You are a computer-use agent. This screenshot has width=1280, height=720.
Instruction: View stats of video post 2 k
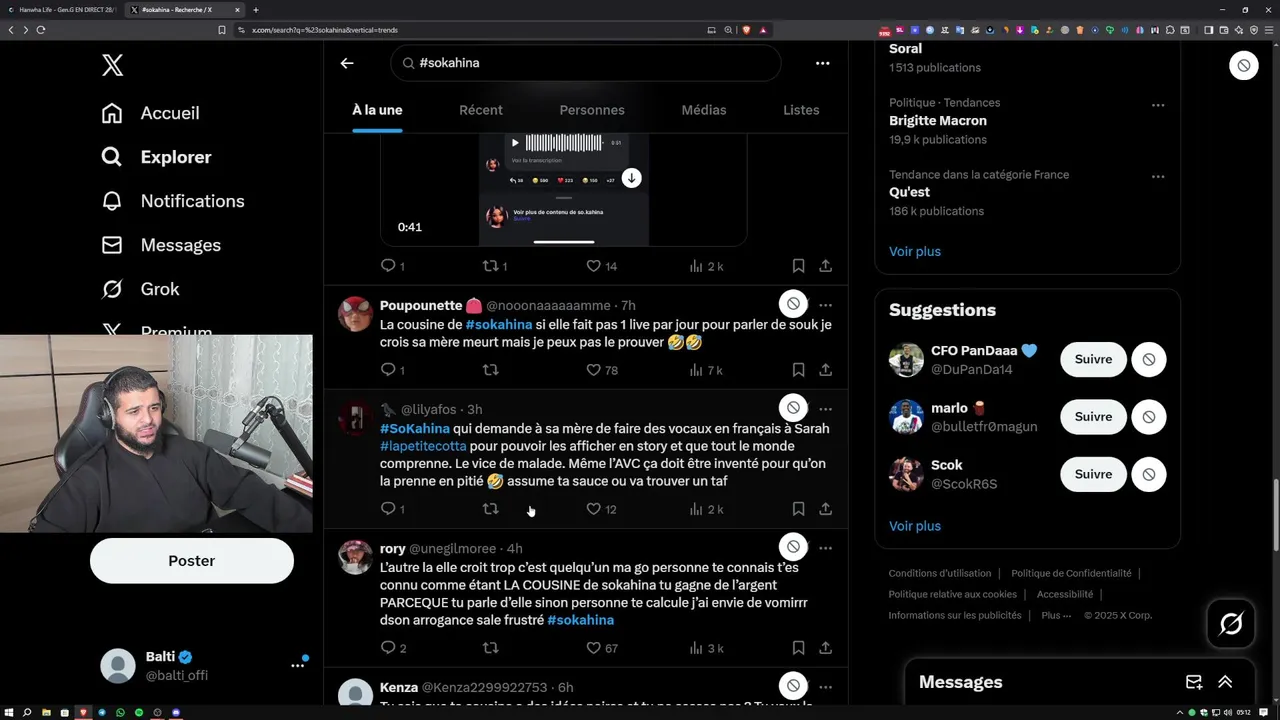coord(706,266)
